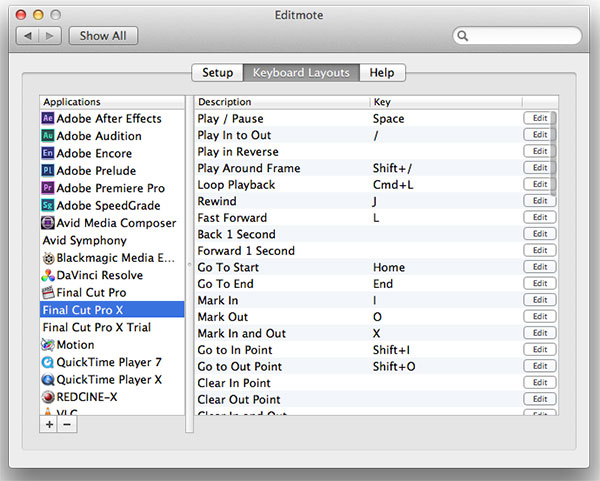The width and height of the screenshot is (600, 481).
Task: Click the Key column header
Action: point(446,102)
